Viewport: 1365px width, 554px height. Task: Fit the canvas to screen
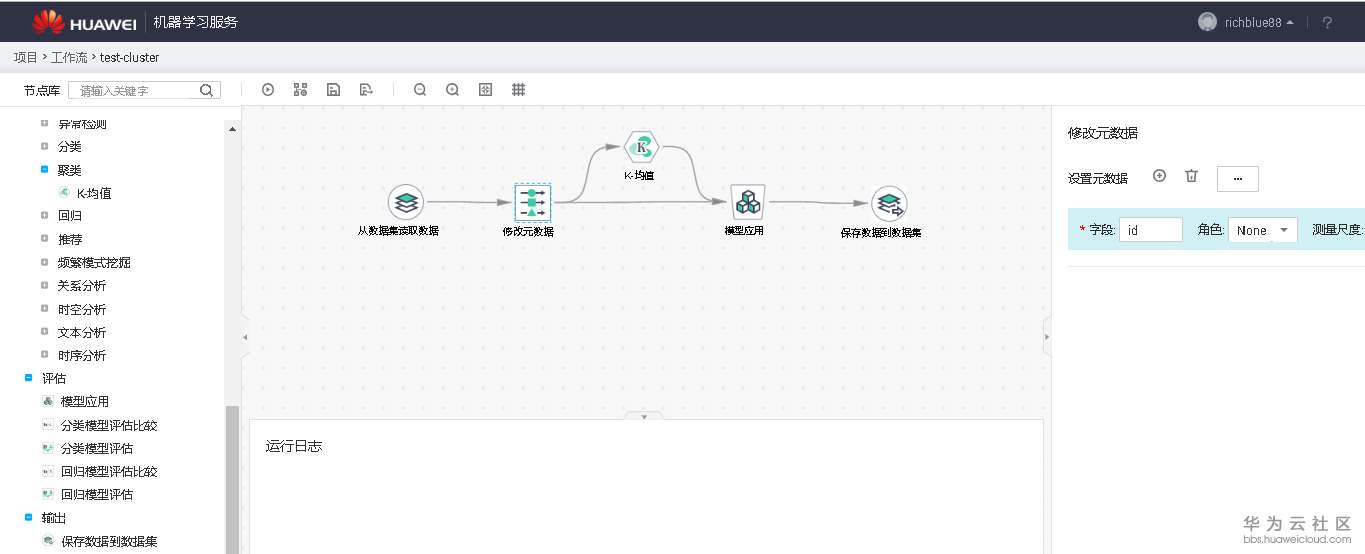(x=486, y=90)
